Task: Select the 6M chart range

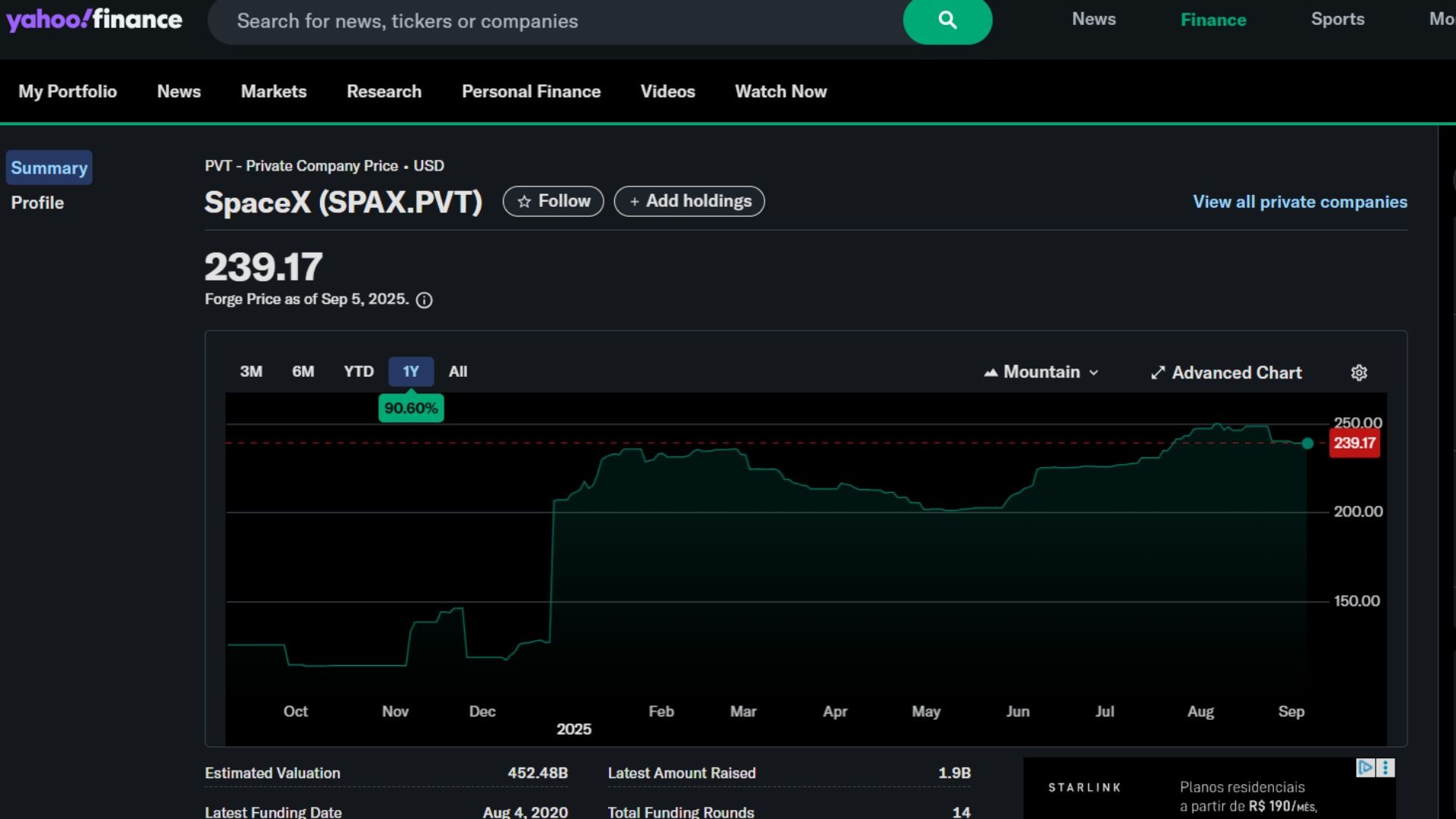Action: (x=303, y=372)
